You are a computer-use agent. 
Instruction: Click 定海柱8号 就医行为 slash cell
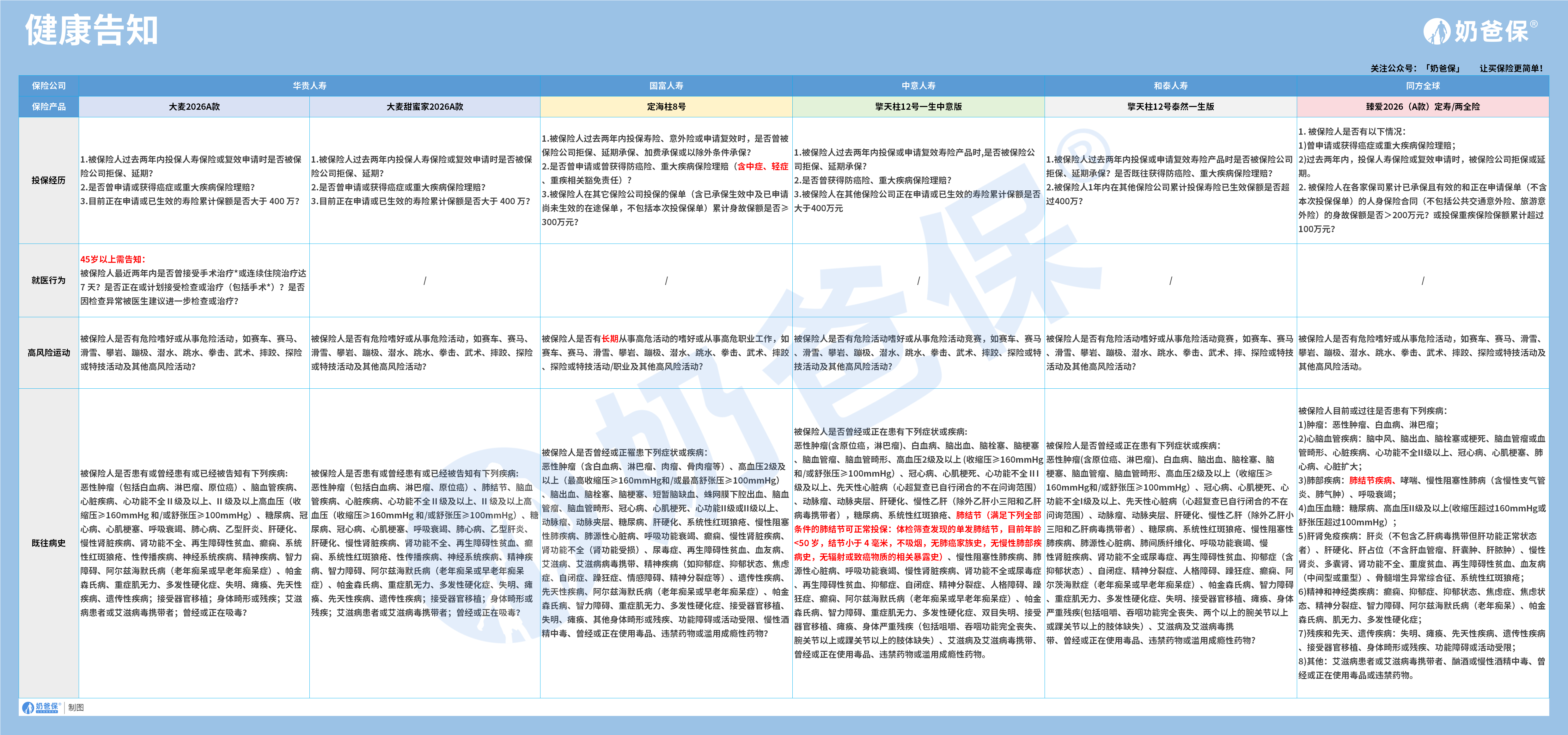666,280
